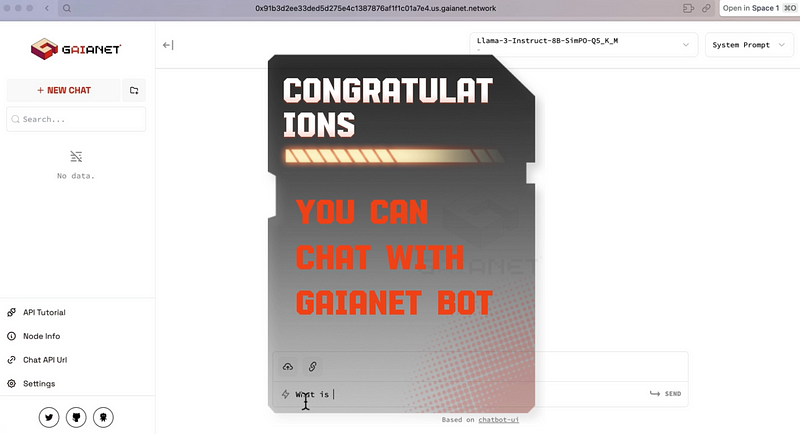Start a New Chat
The width and height of the screenshot is (800, 434).
(x=63, y=90)
